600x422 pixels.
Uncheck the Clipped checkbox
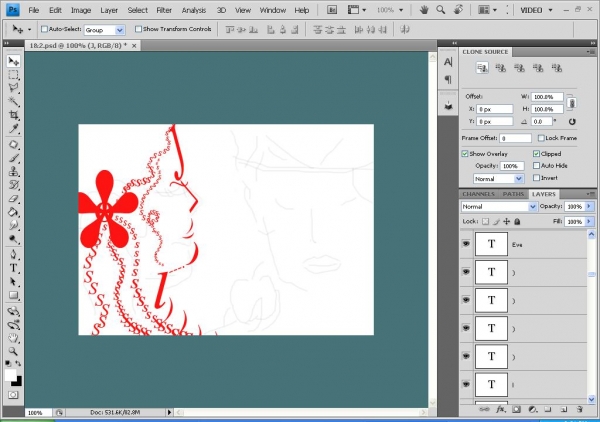[536, 154]
